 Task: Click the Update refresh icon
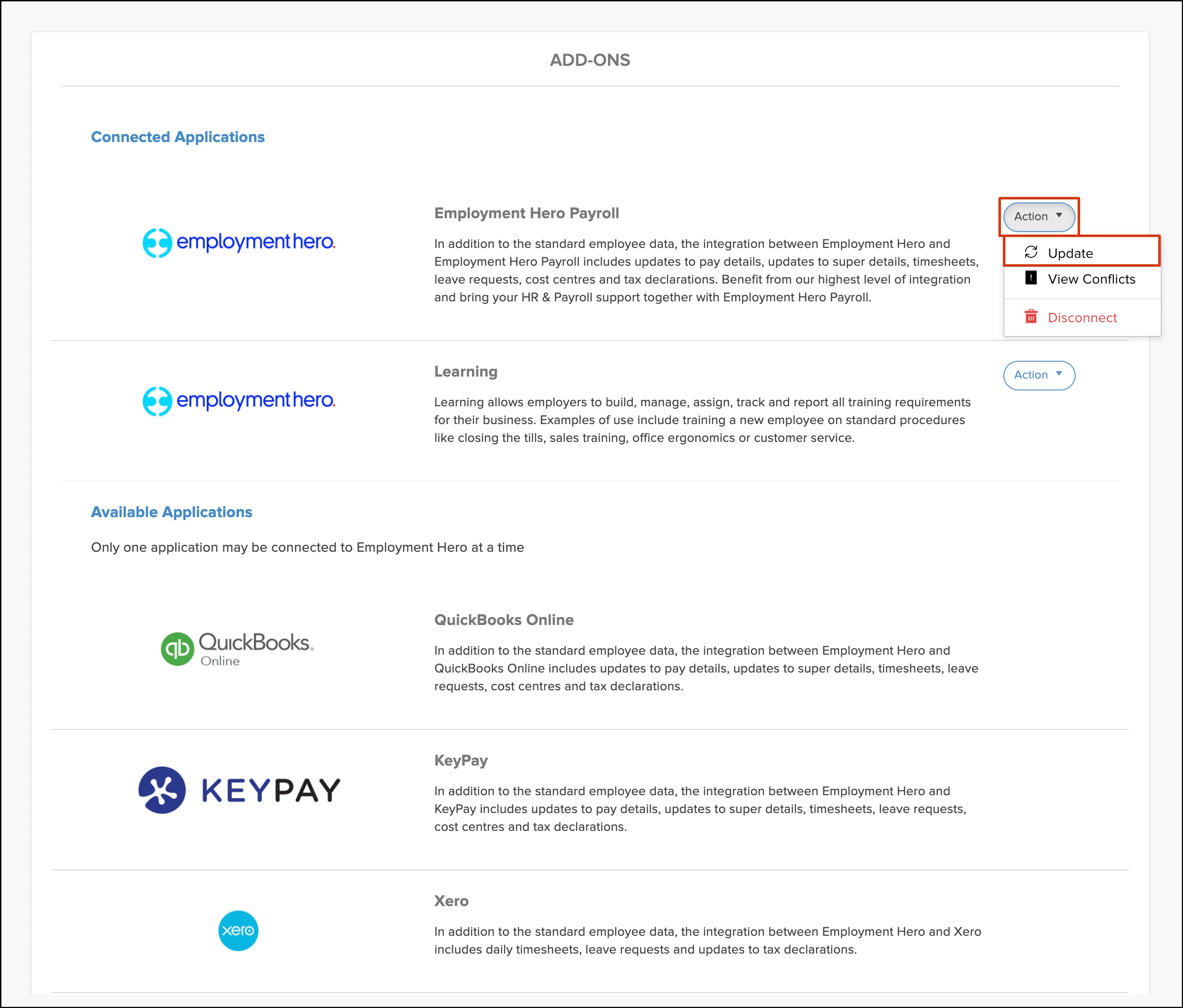click(x=1031, y=252)
